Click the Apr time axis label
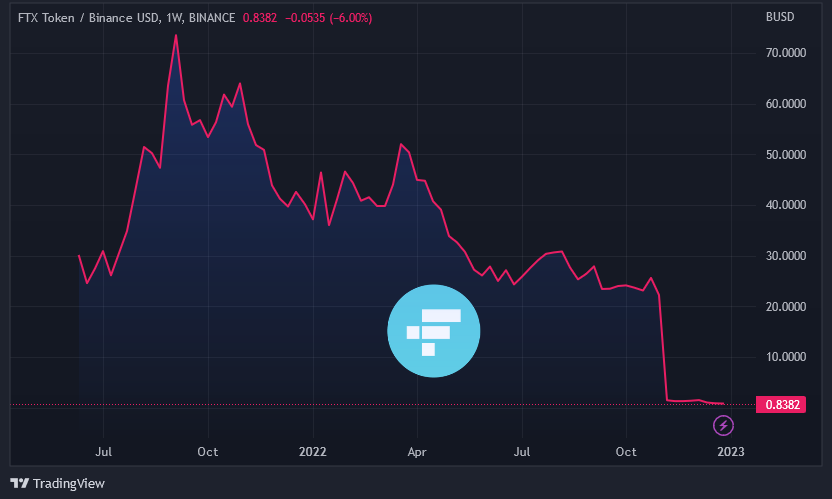Screen dimensions: 832x499 coord(418,453)
